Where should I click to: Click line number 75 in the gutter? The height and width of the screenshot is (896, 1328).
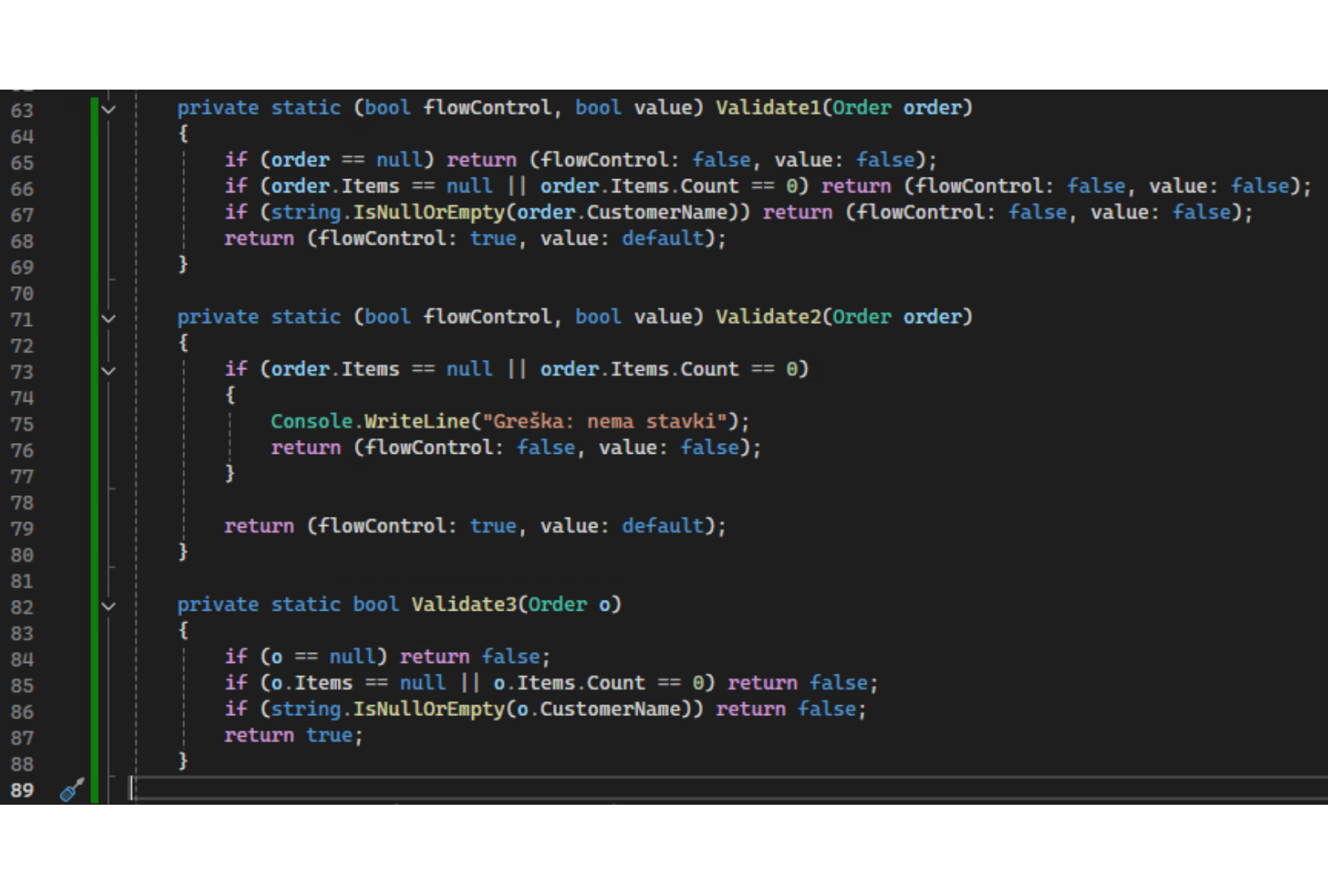[22, 424]
